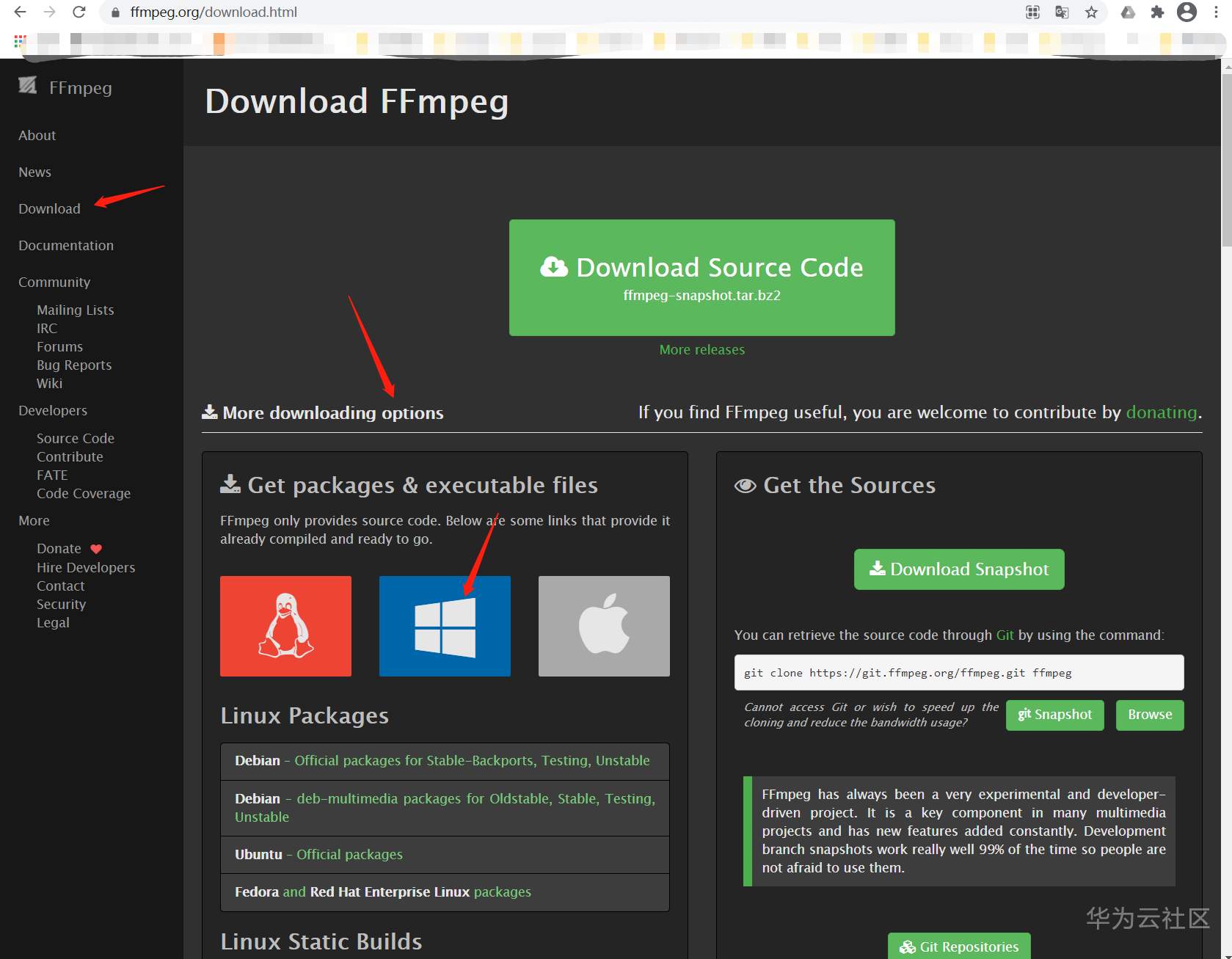Open the Git Repositories button
Image resolution: width=1232 pixels, height=959 pixels.
click(959, 947)
